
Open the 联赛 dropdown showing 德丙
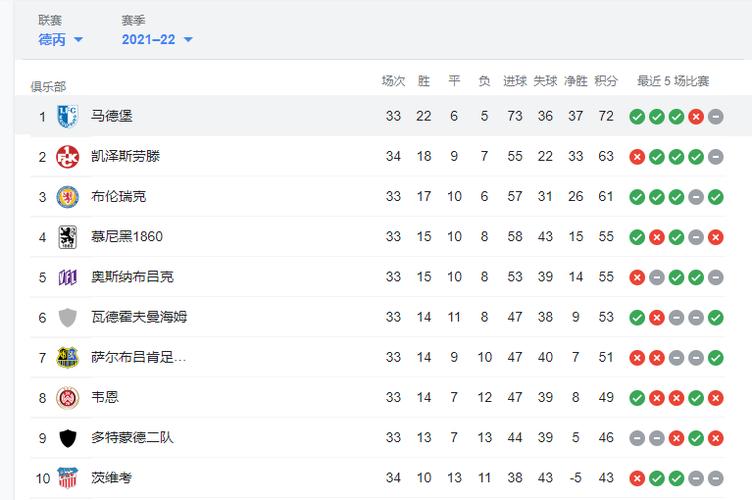pyautogui.click(x=60, y=39)
